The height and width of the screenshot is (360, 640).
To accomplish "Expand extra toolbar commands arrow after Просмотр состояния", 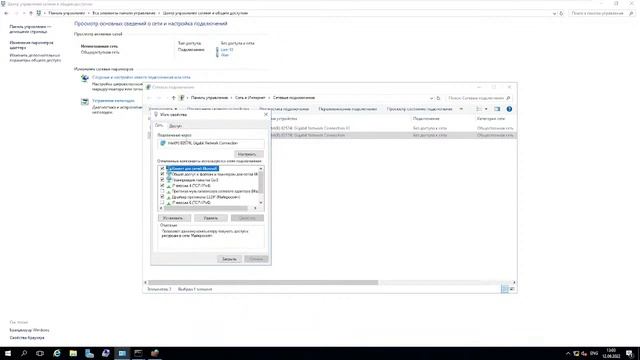I will pos(461,109).
